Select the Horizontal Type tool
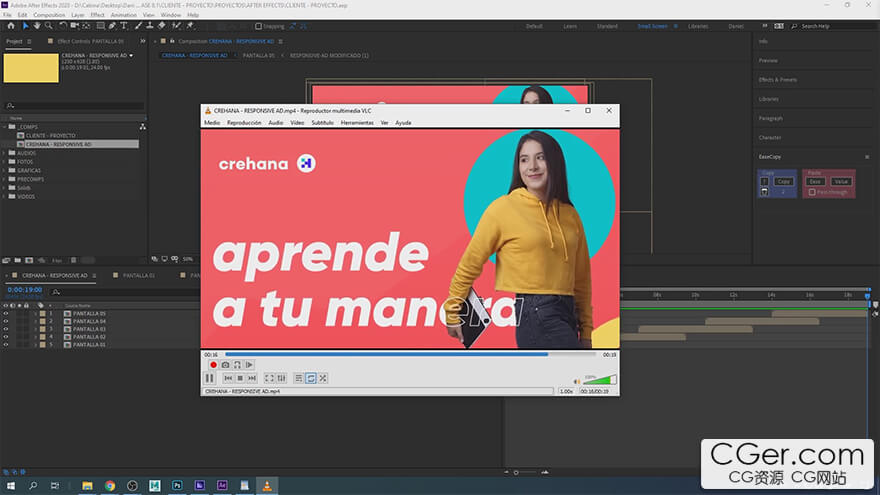880x495 pixels. coord(124,26)
